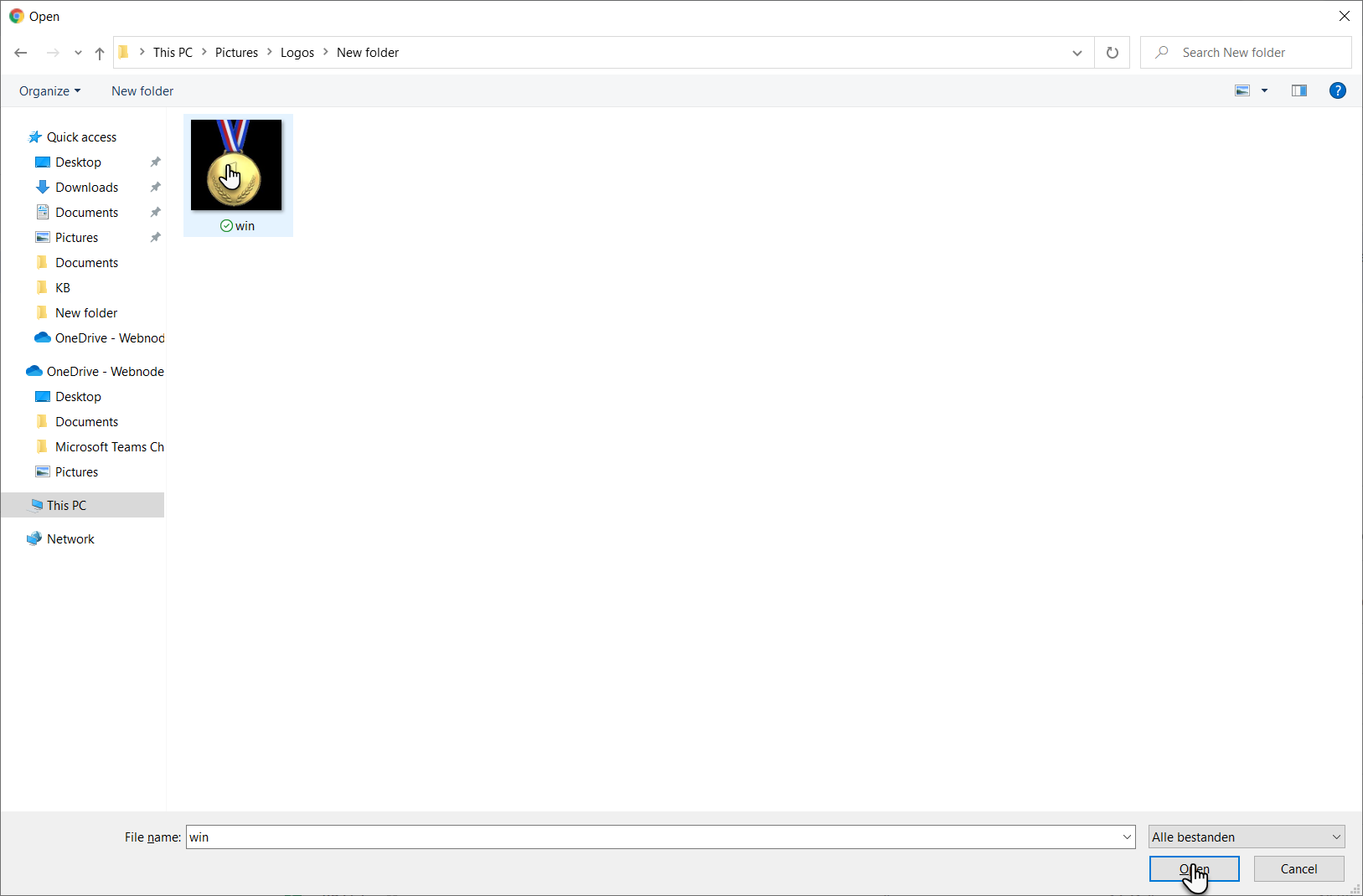Expand the chevron after Pictures breadcrumb
The height and width of the screenshot is (896, 1363).
tap(270, 52)
